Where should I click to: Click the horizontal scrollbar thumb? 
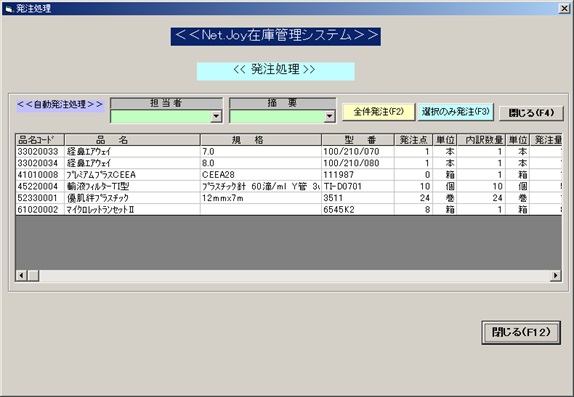click(33, 275)
